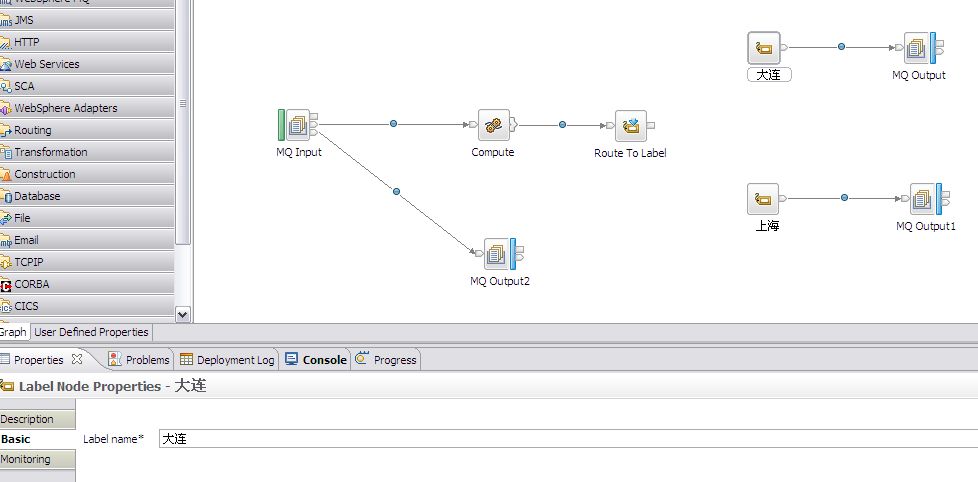Select the Basic properties section
This screenshot has height=482, width=978.
pyautogui.click(x=37, y=439)
